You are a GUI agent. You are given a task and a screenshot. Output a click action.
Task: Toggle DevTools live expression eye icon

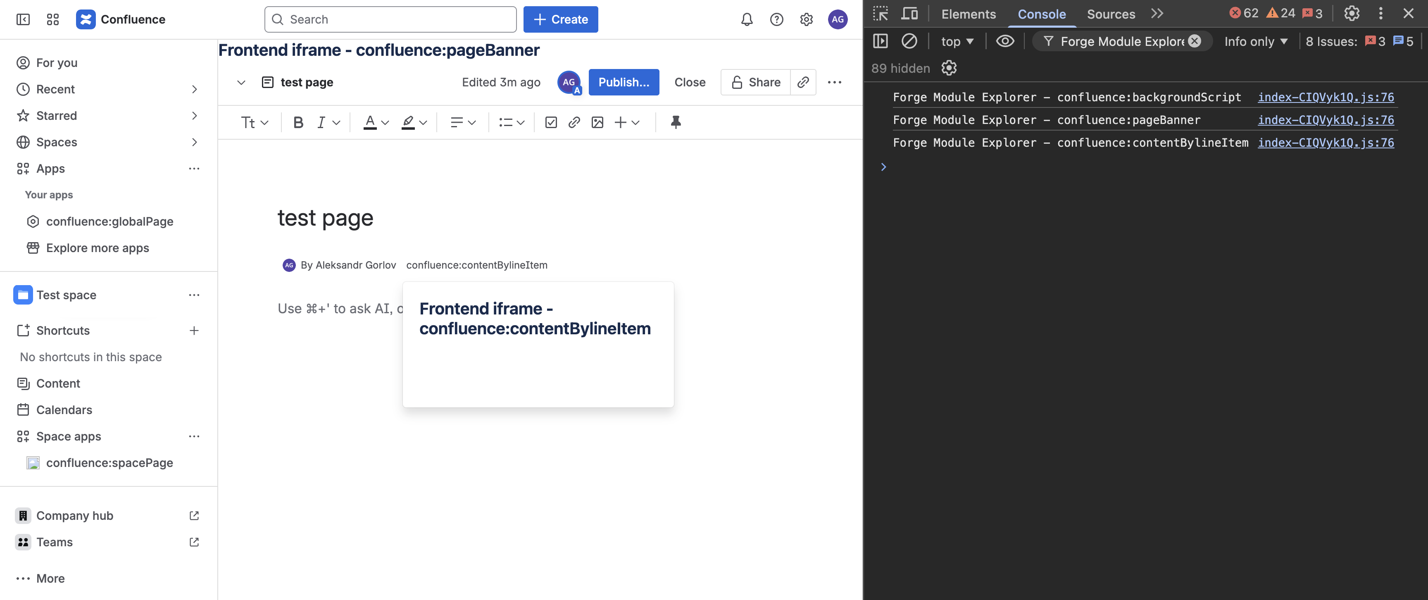(x=1005, y=41)
